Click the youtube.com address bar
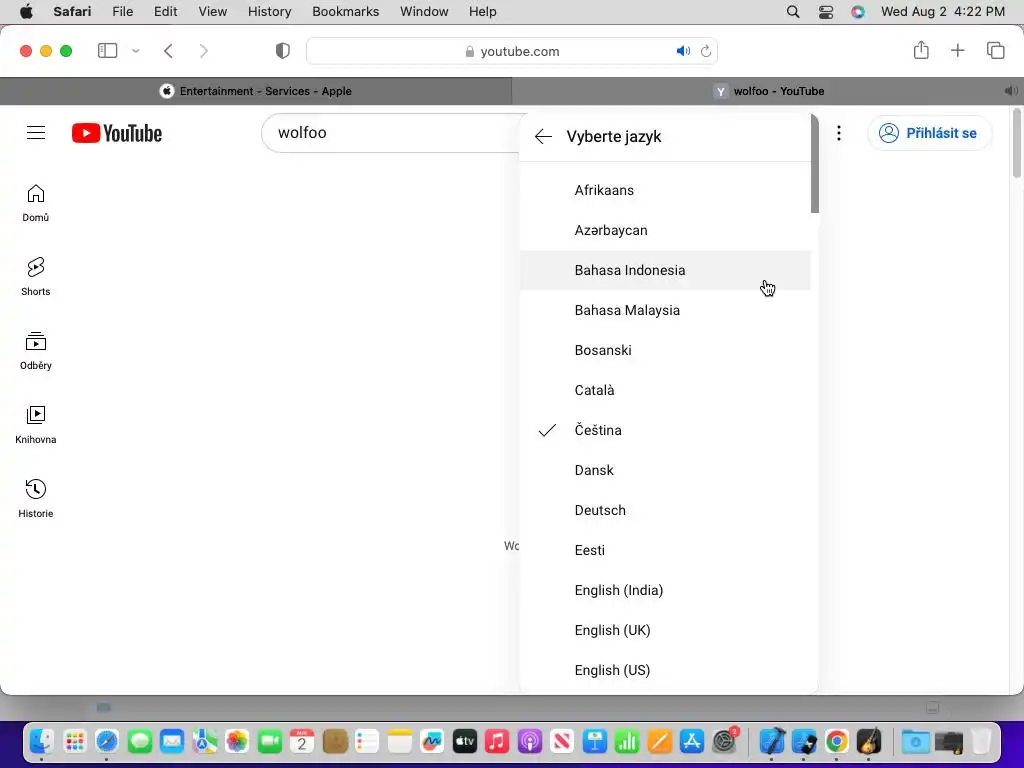This screenshot has height=768, width=1024. (512, 51)
